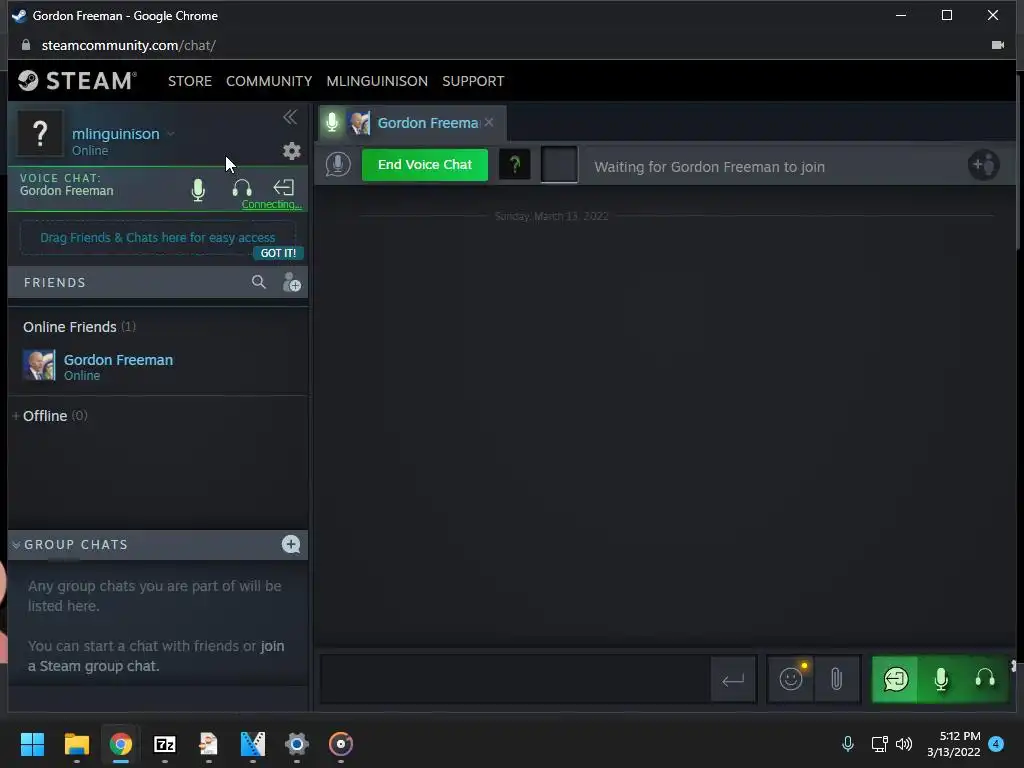
Task: Click the camera indicator in Chrome address bar
Action: pyautogui.click(x=997, y=45)
